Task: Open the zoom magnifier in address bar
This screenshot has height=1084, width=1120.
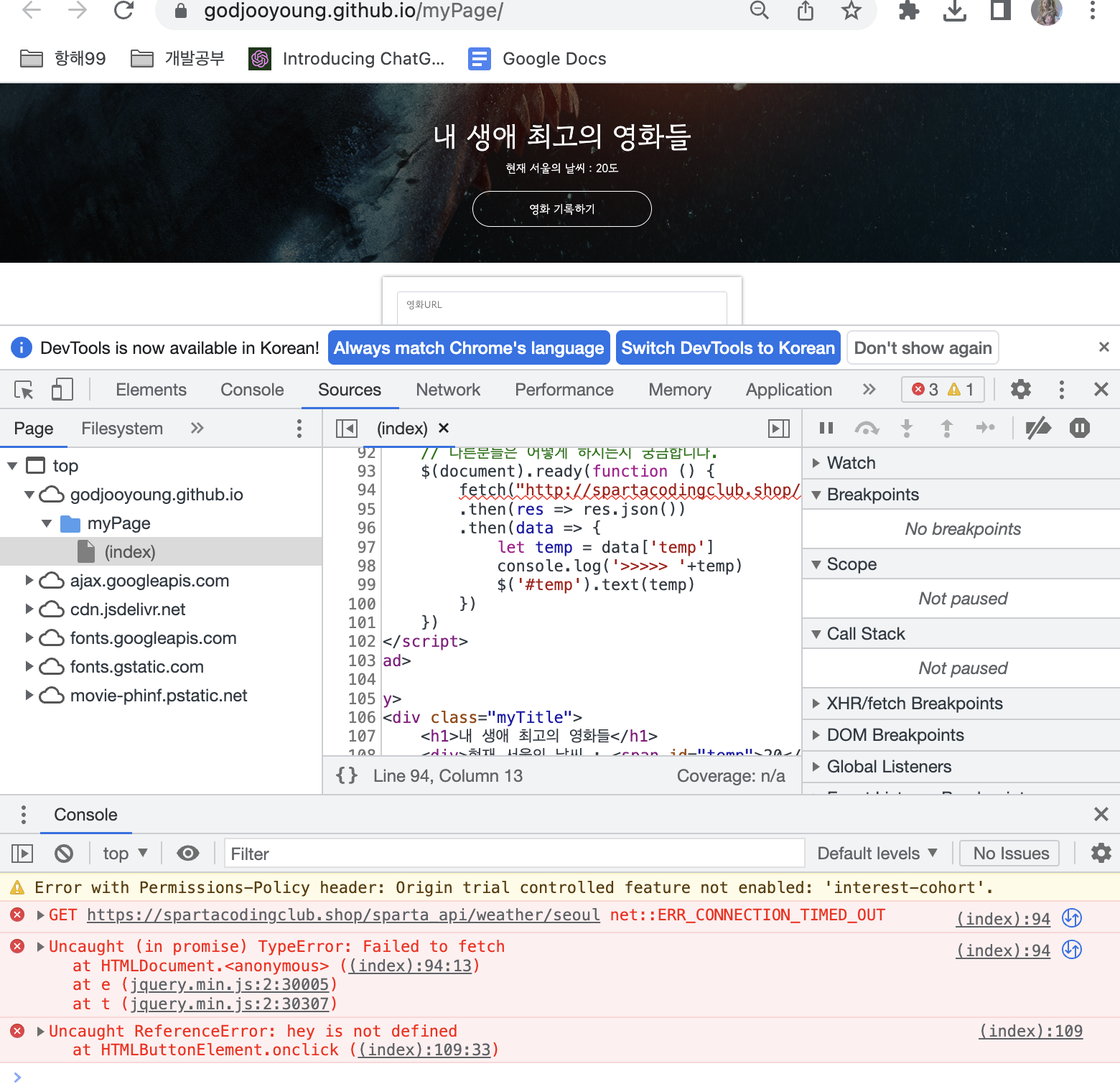Action: [759, 10]
